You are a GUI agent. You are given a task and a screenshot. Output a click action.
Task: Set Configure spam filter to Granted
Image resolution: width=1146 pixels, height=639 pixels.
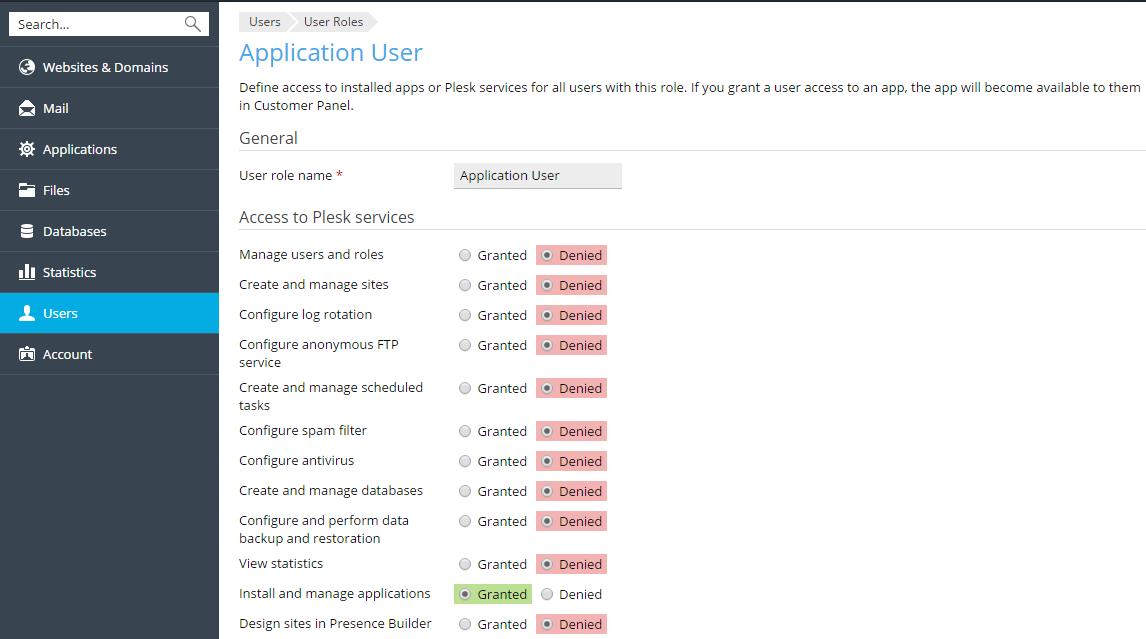click(465, 431)
